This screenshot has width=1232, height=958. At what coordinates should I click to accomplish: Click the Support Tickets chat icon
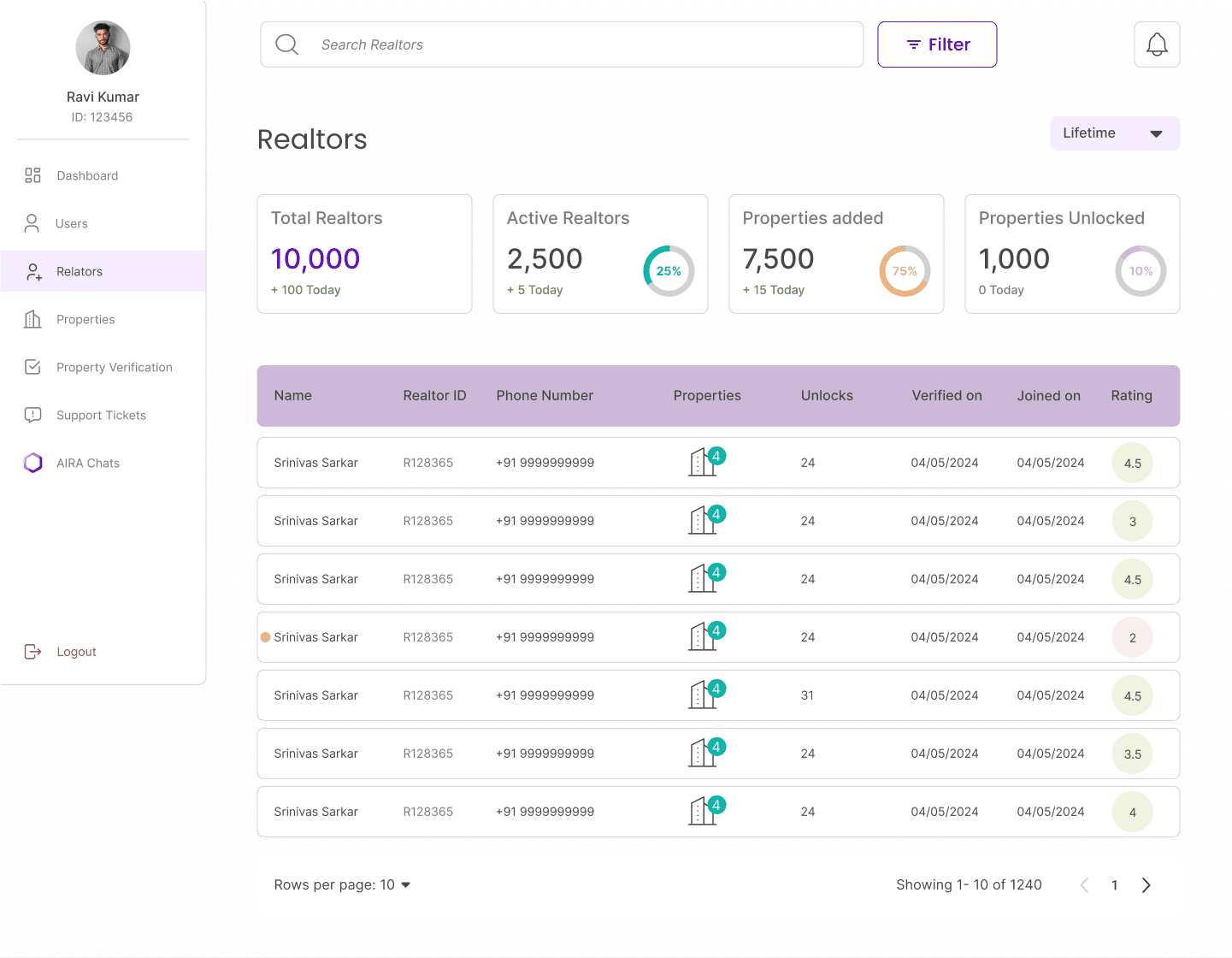click(x=32, y=415)
